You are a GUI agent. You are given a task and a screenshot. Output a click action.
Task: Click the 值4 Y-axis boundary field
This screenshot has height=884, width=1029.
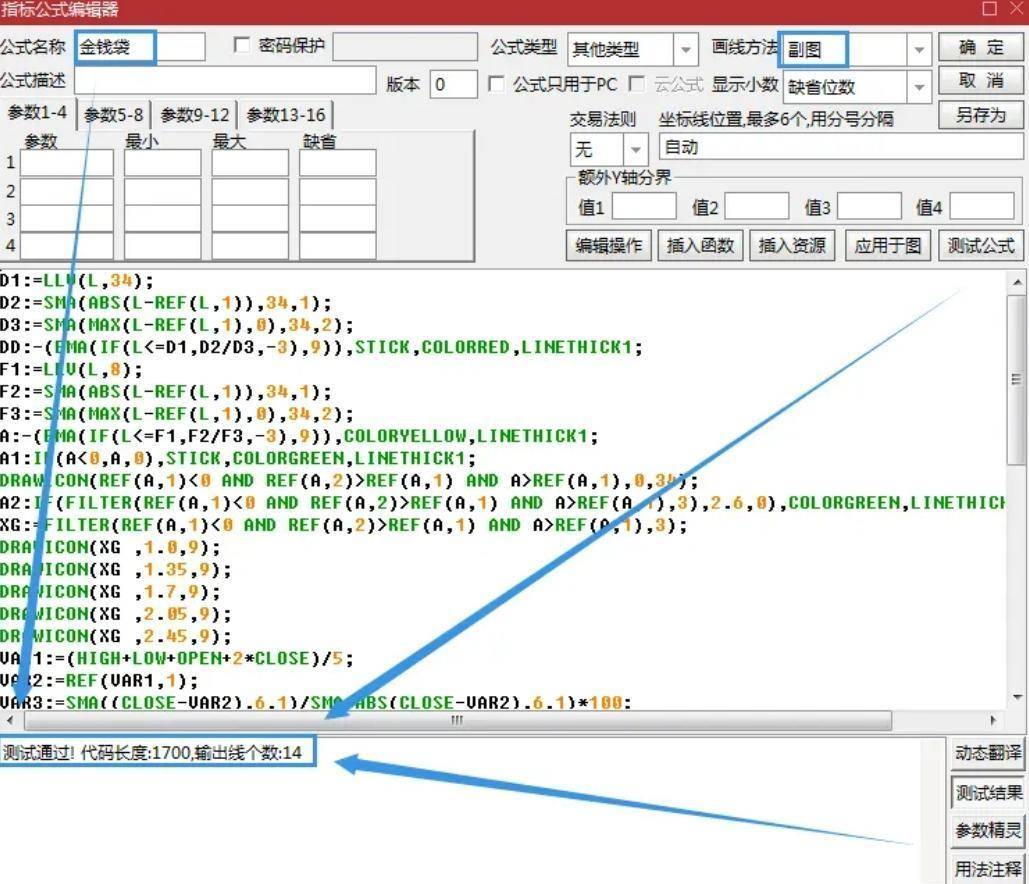click(x=982, y=206)
